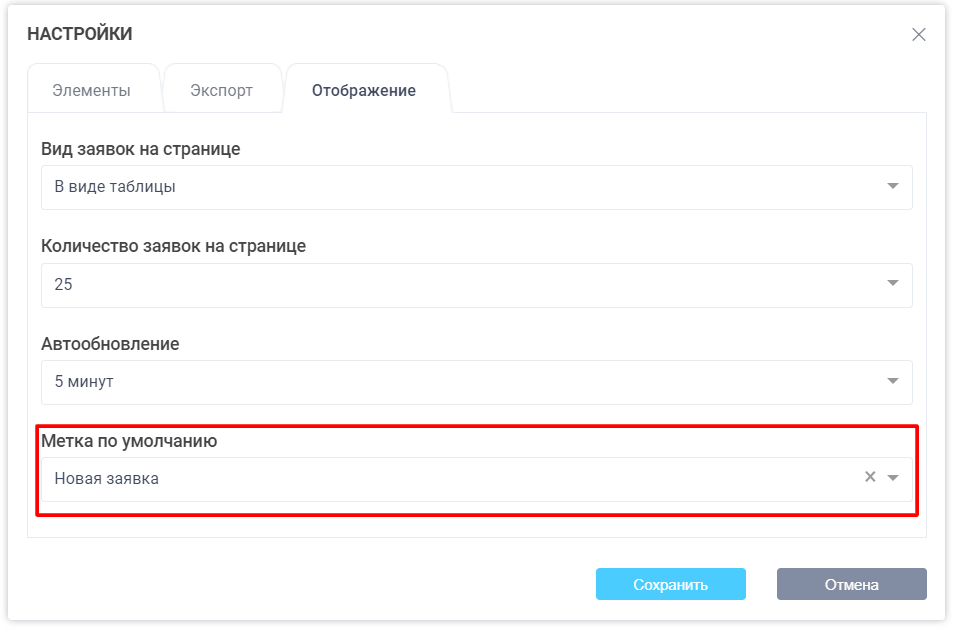Click the arrow icon in Вид заявок dropdown
Viewport: 953px width, 628px height.
tap(893, 187)
